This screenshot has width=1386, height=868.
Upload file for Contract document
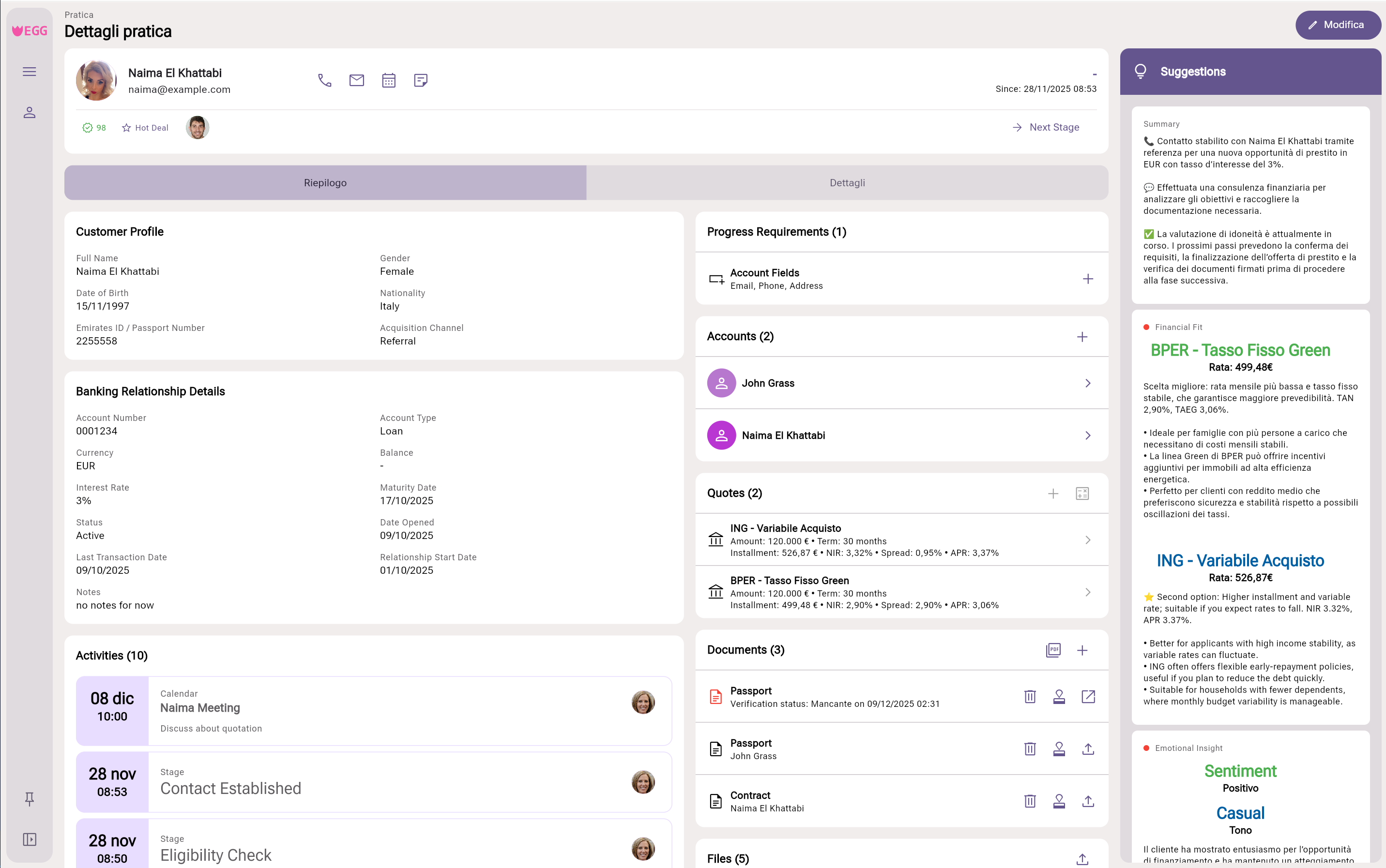(1088, 801)
